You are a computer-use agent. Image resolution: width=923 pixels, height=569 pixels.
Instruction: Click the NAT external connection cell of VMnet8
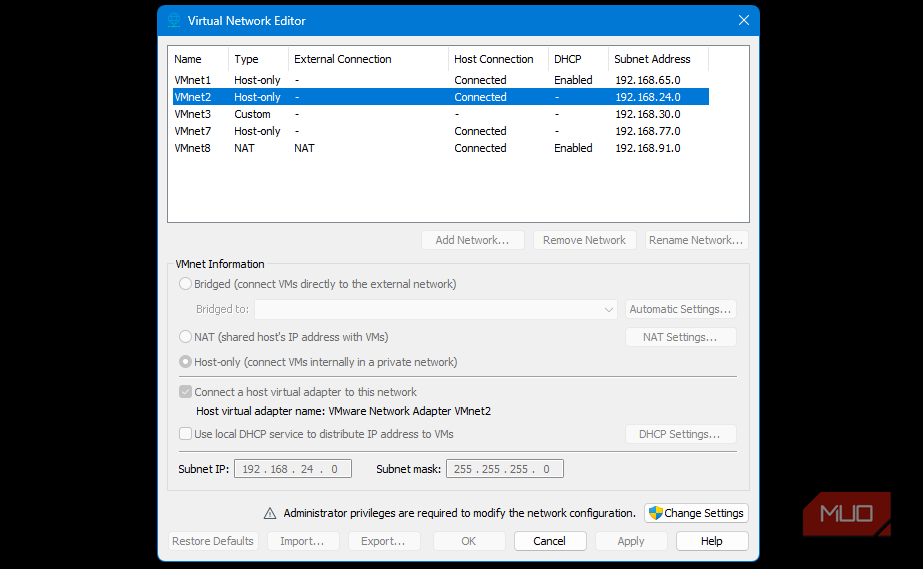pos(304,148)
